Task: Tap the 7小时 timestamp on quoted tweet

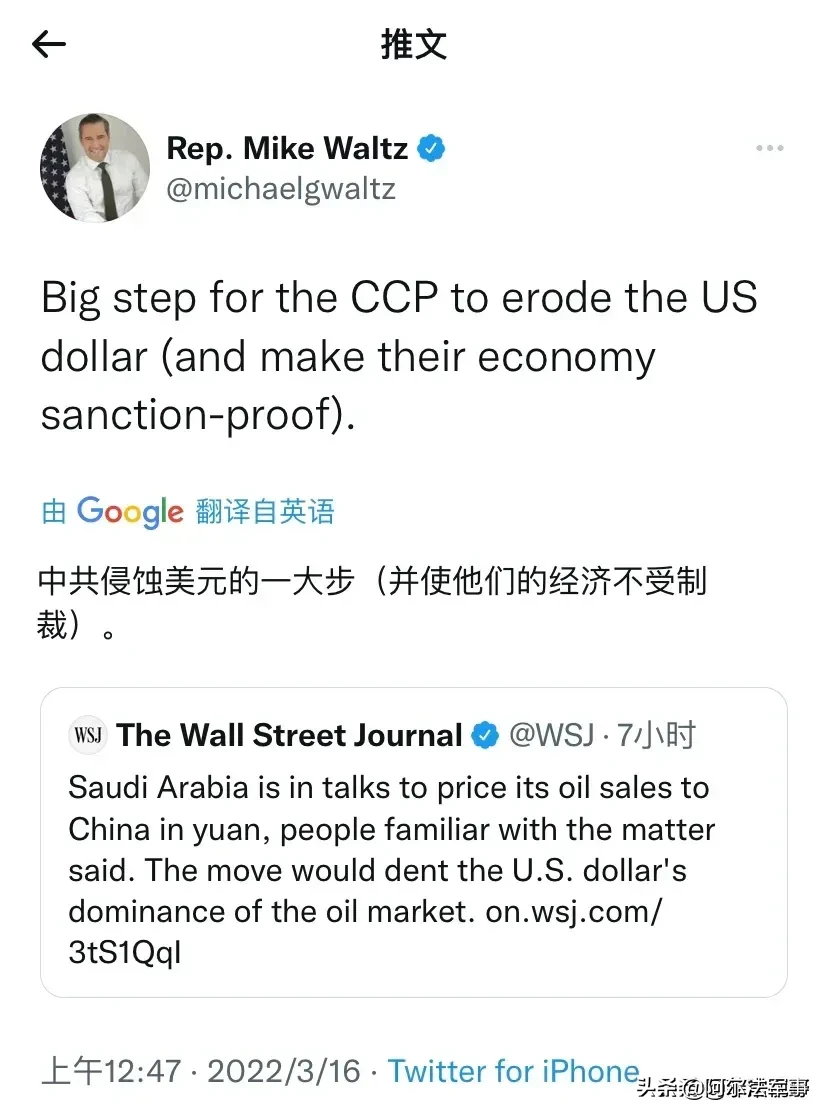Action: tap(656, 736)
